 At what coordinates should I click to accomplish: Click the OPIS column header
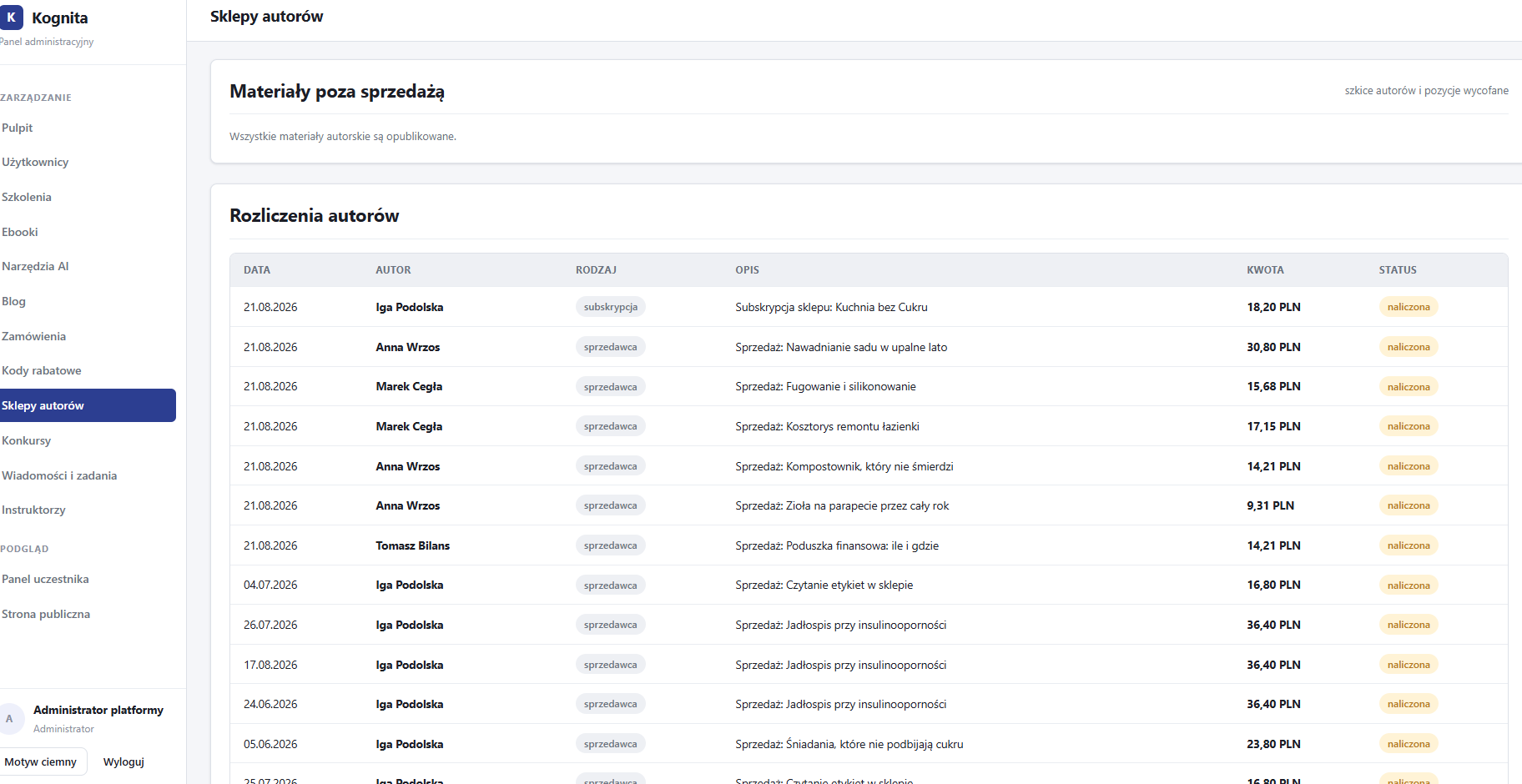coord(747,270)
